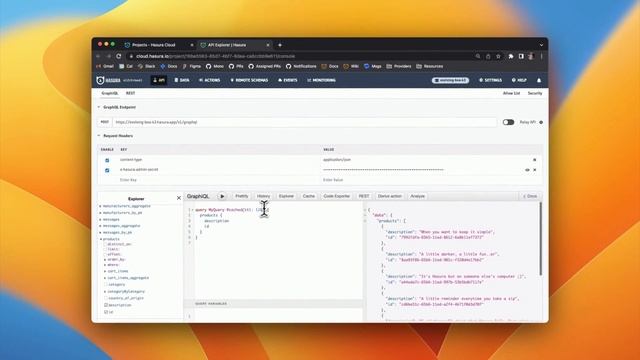Open the EVENTS section in navbar
The image size is (640, 360).
288,80
